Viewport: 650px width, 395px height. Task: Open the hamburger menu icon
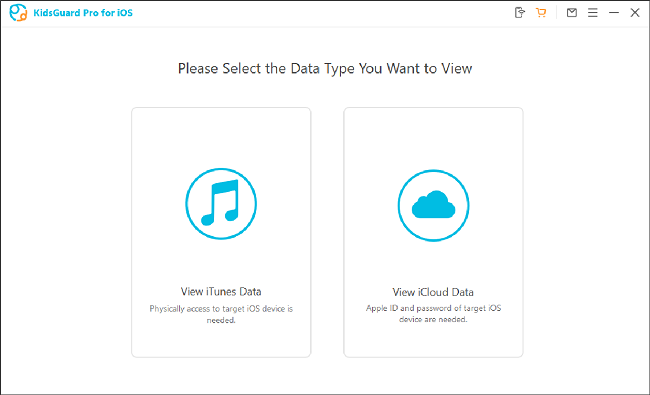(x=592, y=13)
